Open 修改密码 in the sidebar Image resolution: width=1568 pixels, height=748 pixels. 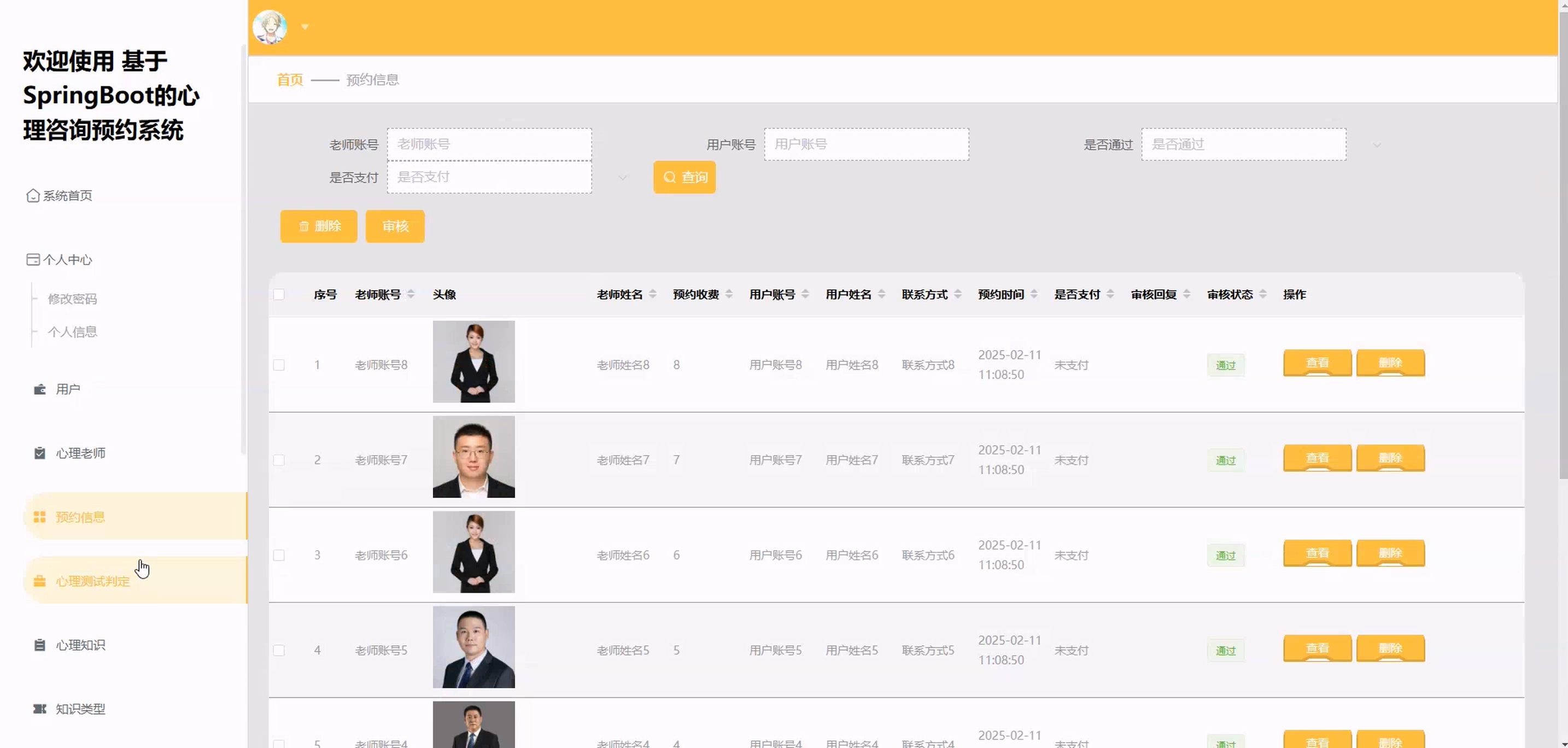pyautogui.click(x=72, y=299)
